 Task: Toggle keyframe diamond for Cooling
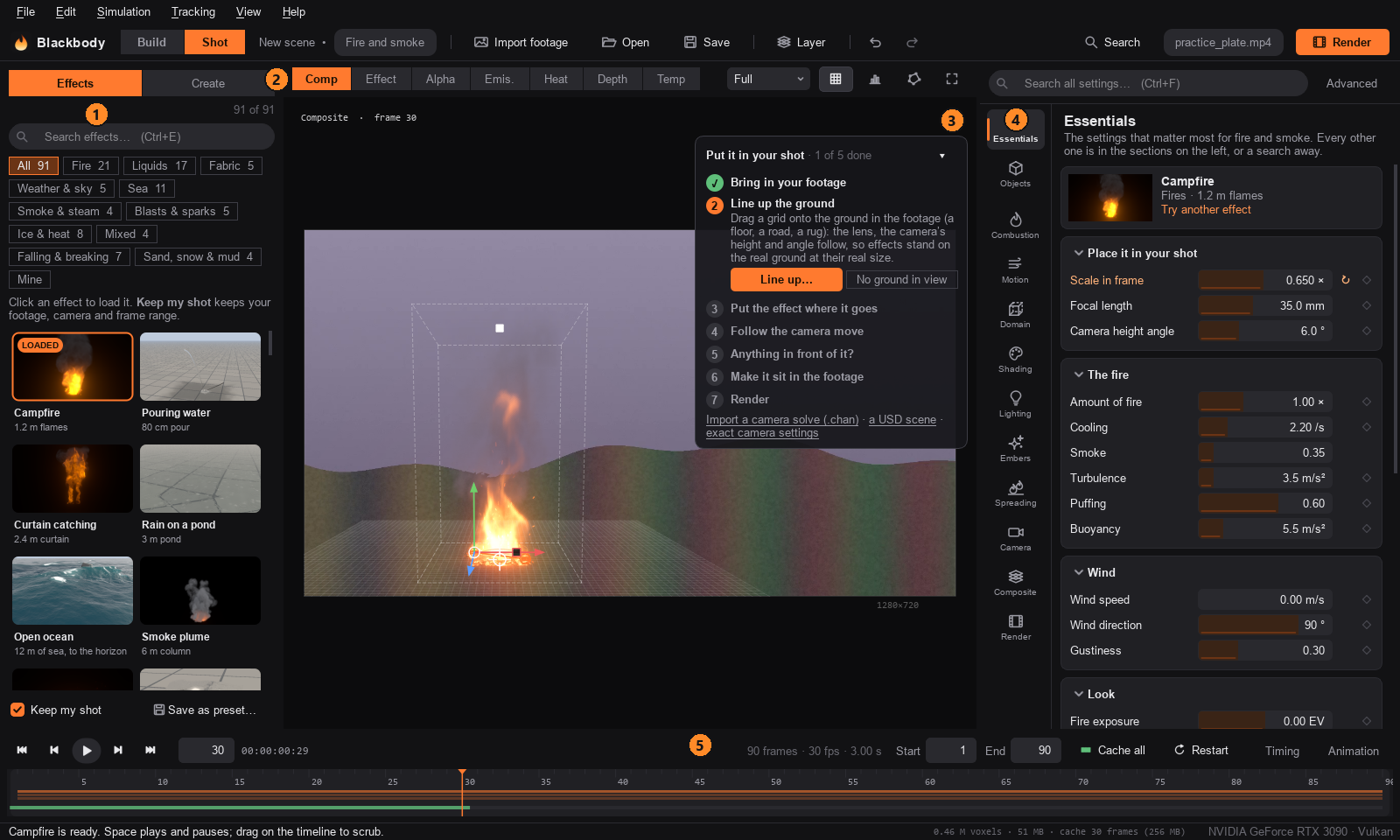1367,427
